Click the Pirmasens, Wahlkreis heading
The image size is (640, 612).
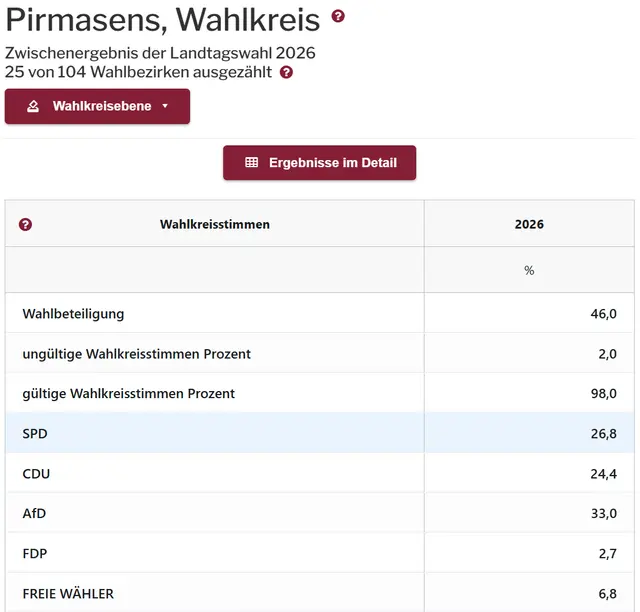[163, 19]
